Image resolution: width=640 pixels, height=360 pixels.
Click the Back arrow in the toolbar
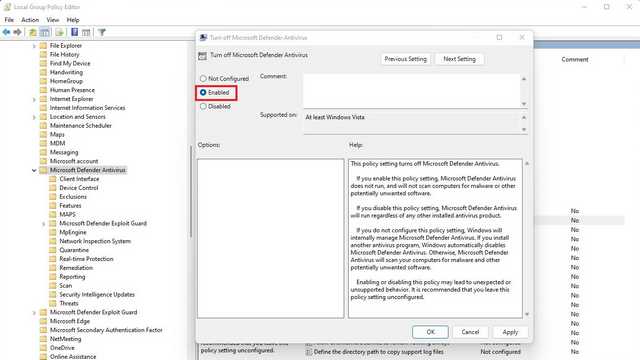coord(6,32)
